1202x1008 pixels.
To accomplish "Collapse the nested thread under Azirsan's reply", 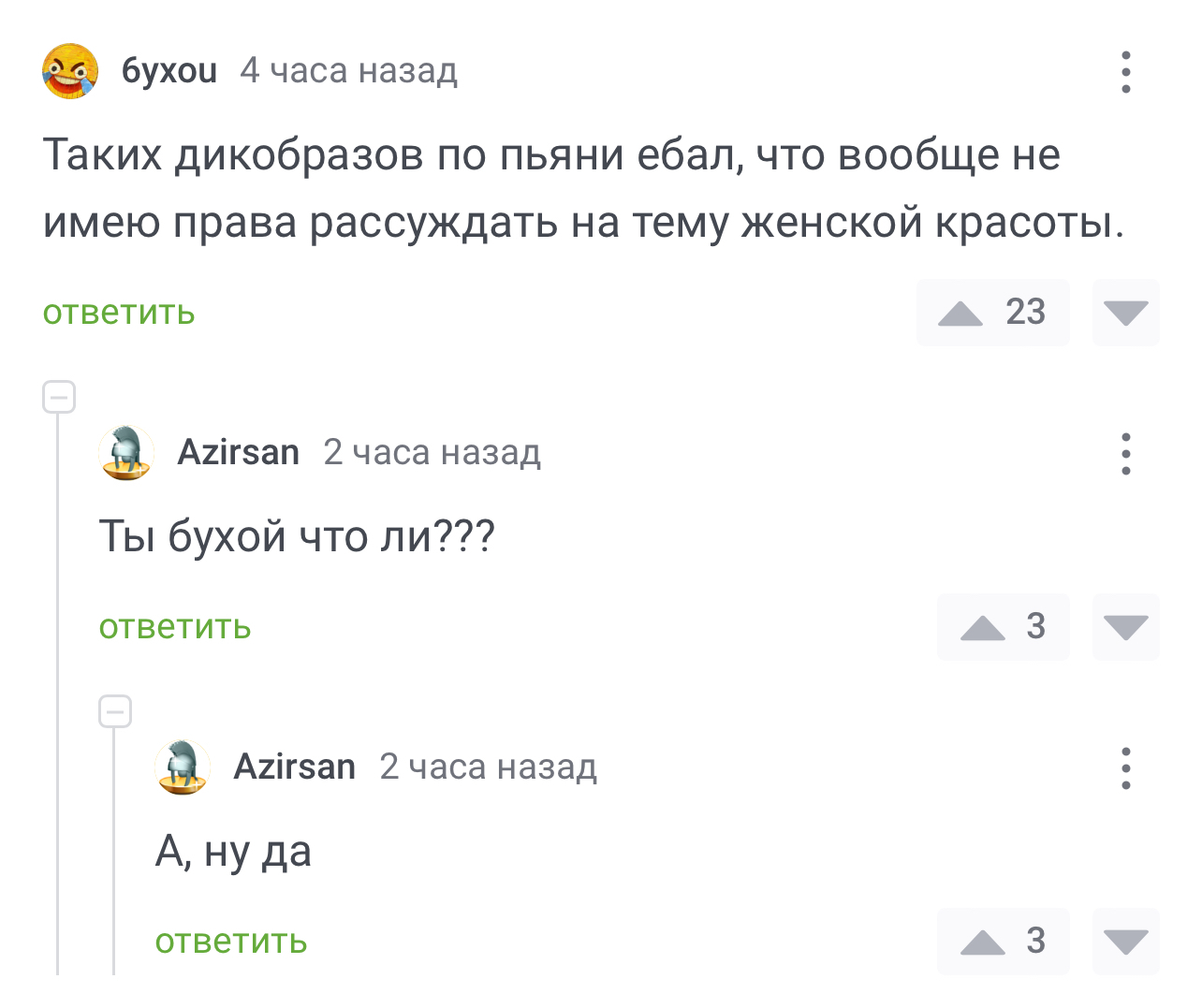I will click(115, 712).
